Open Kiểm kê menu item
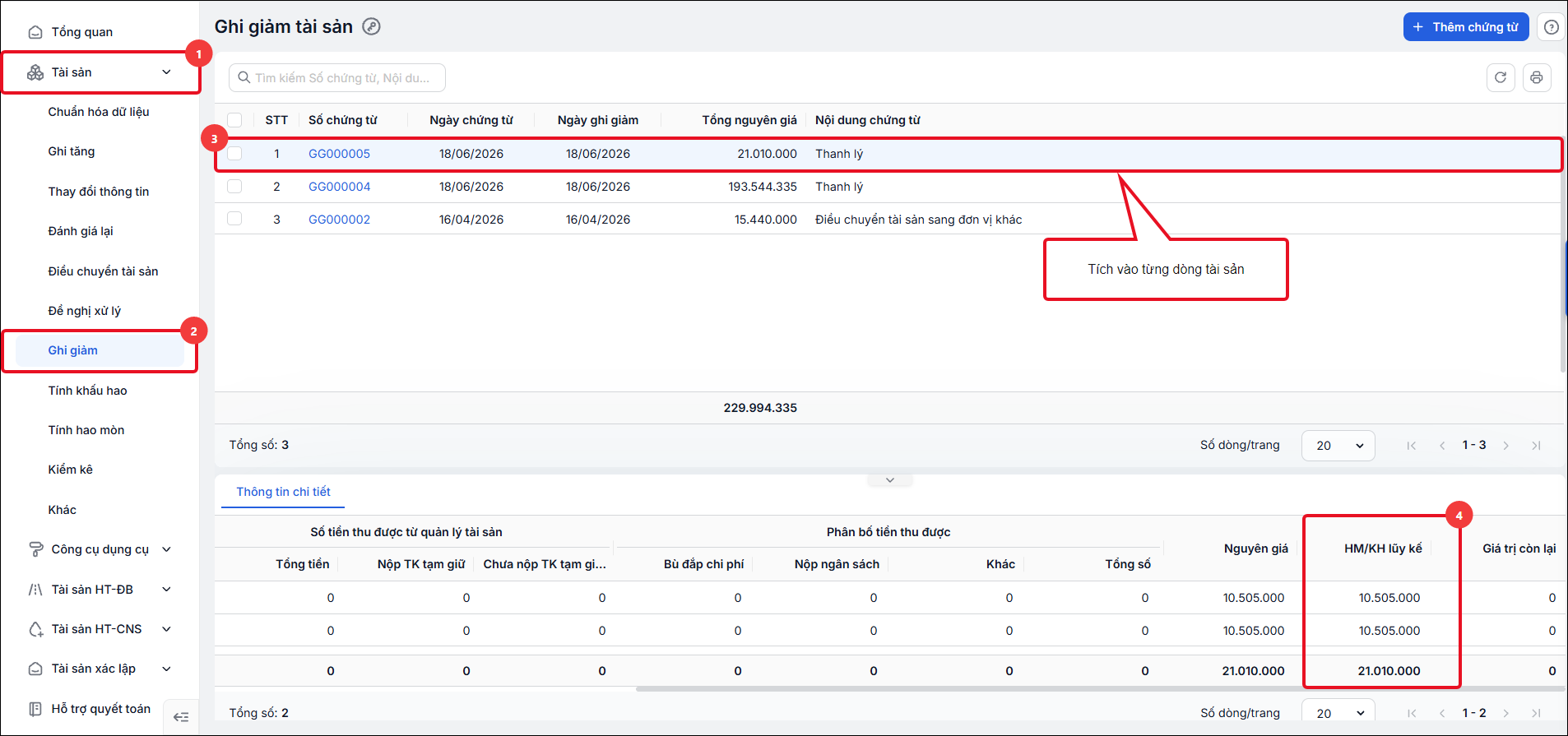 click(70, 470)
